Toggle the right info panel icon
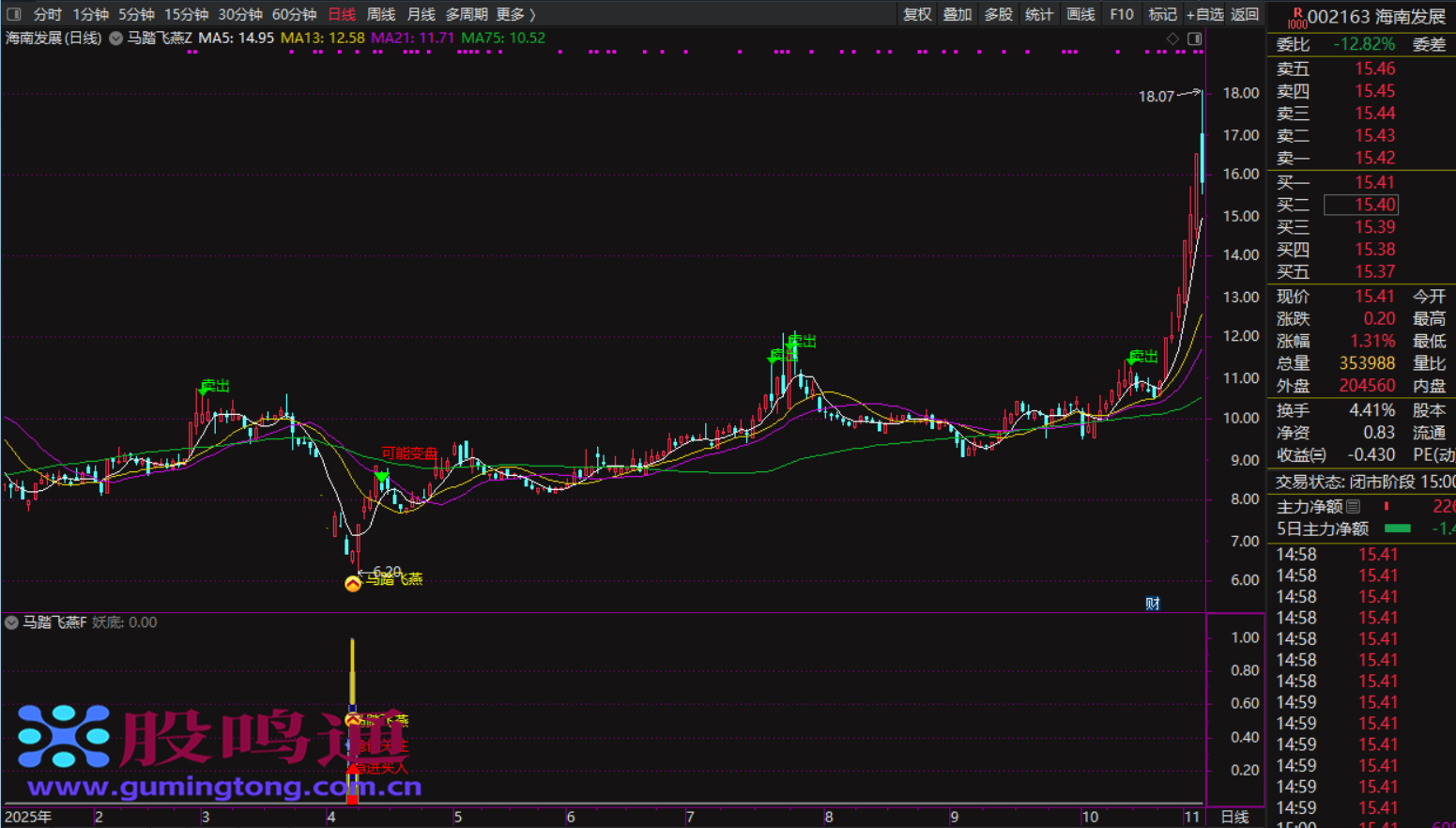Viewport: 1456px width, 828px height. (1194, 38)
